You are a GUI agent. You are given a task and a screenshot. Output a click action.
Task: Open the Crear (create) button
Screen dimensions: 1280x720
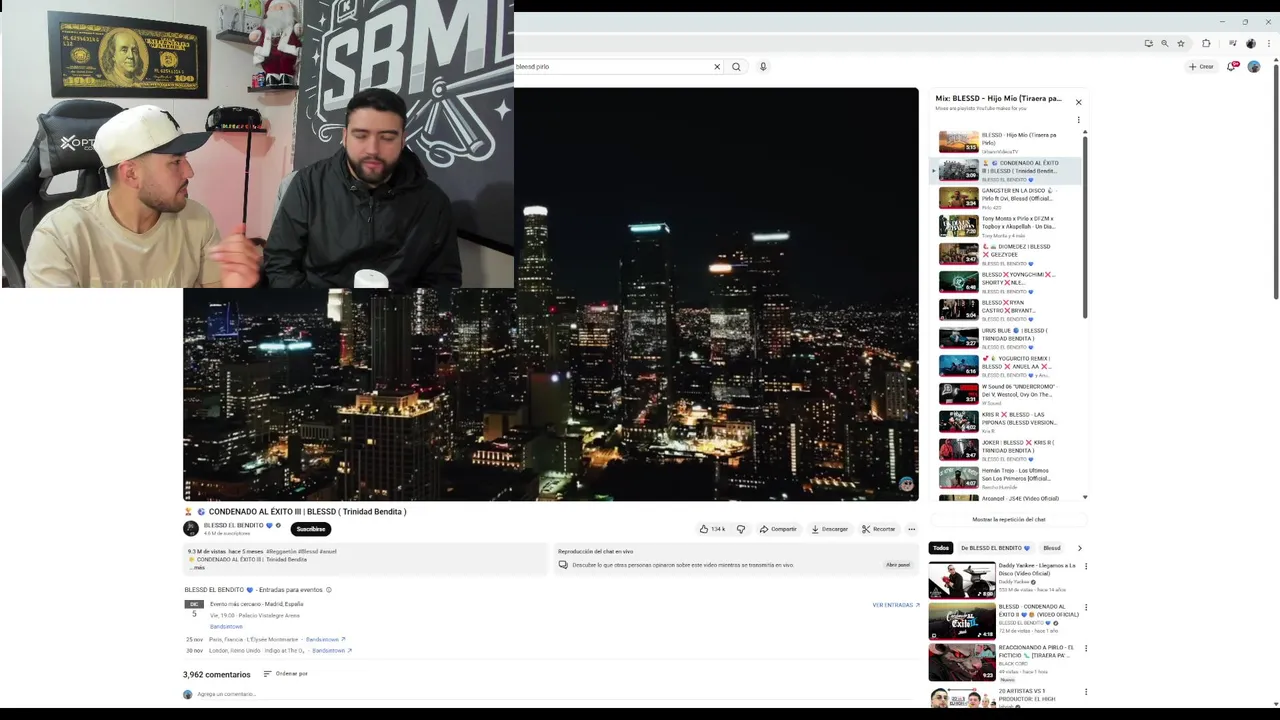[1201, 67]
